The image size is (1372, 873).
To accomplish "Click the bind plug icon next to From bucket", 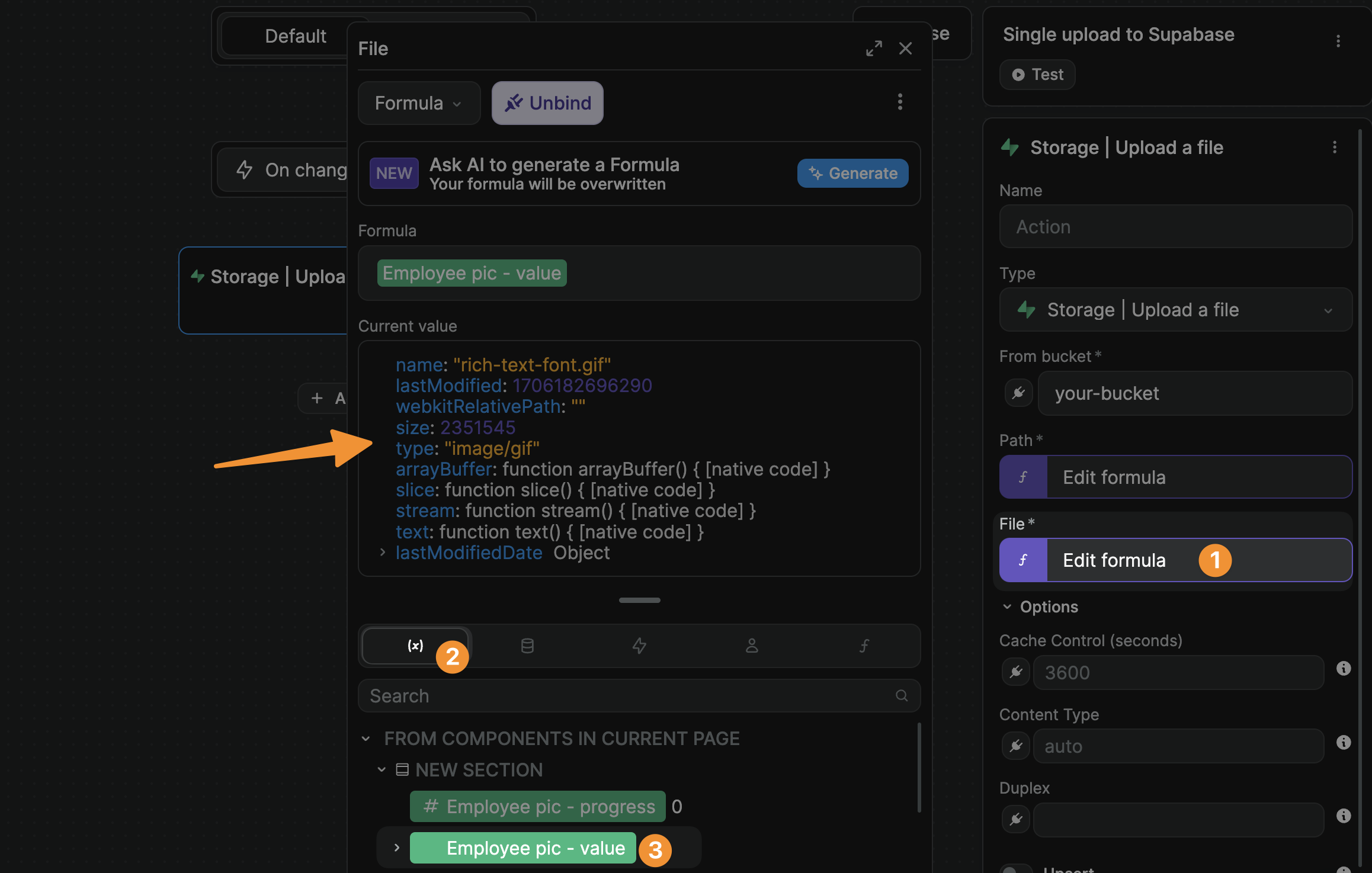I will pos(1018,393).
